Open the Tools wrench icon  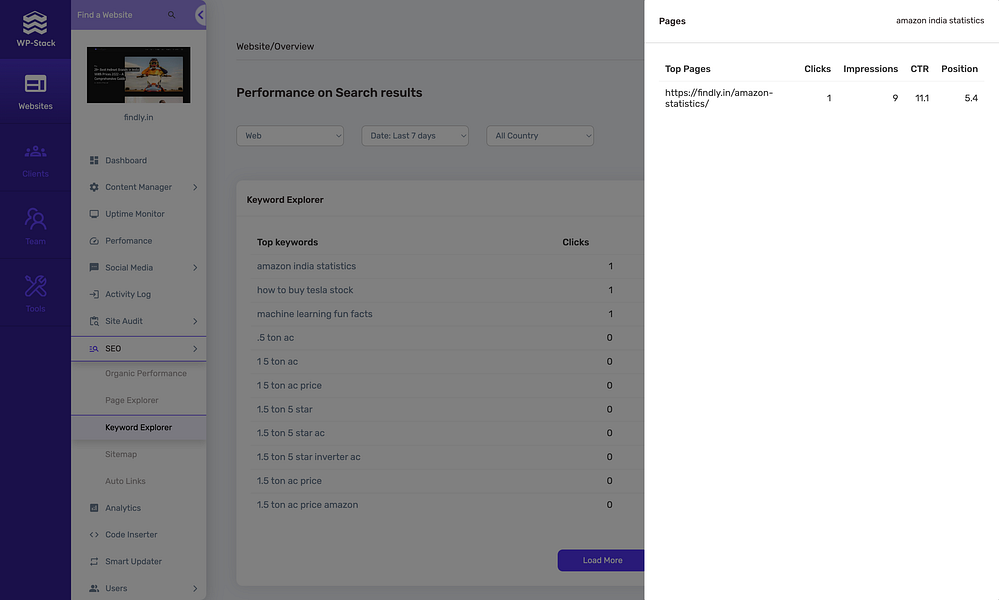click(35, 286)
